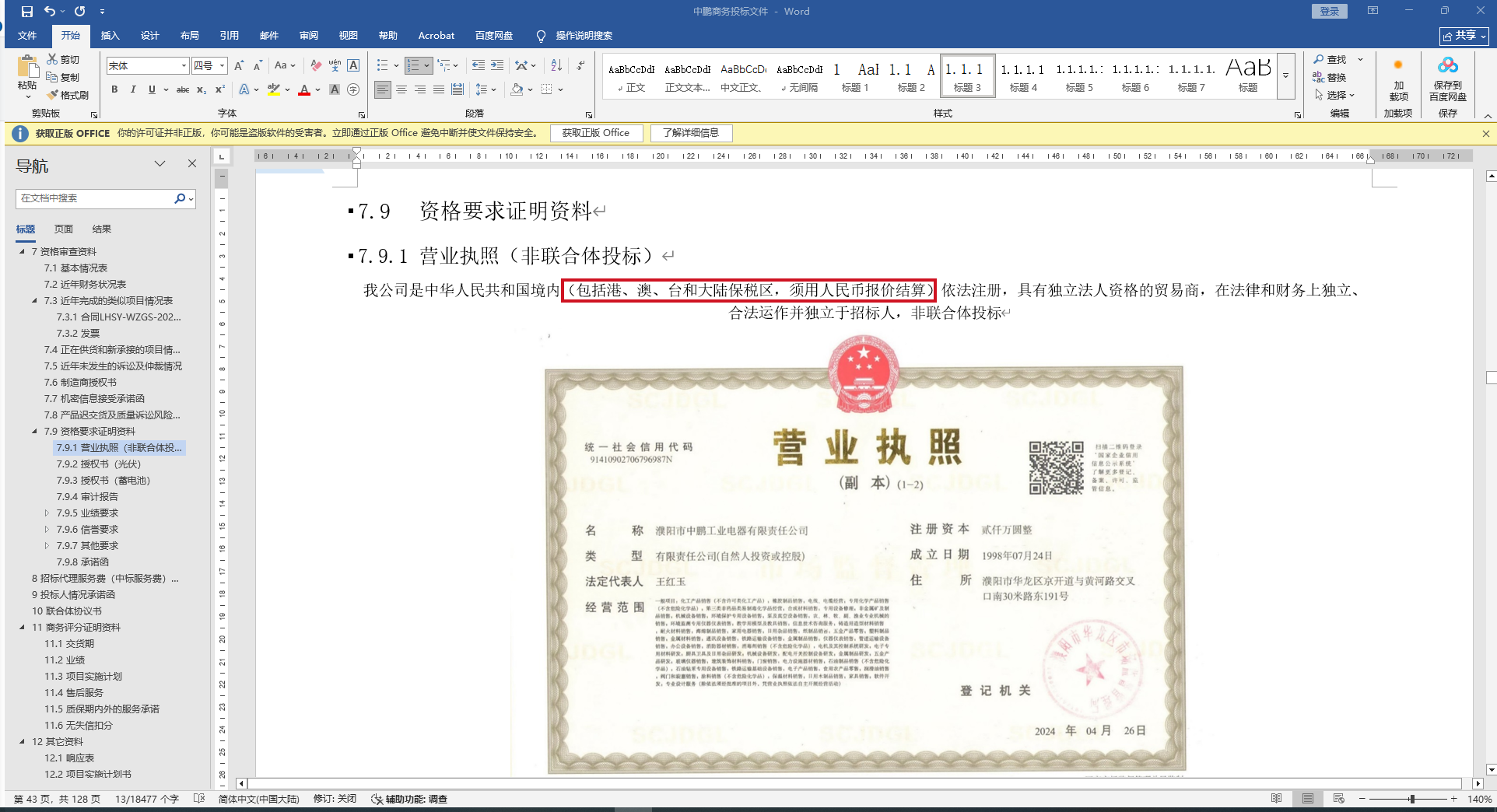Image resolution: width=1497 pixels, height=812 pixels.
Task: Click the 替换 replace button
Action: (1330, 77)
